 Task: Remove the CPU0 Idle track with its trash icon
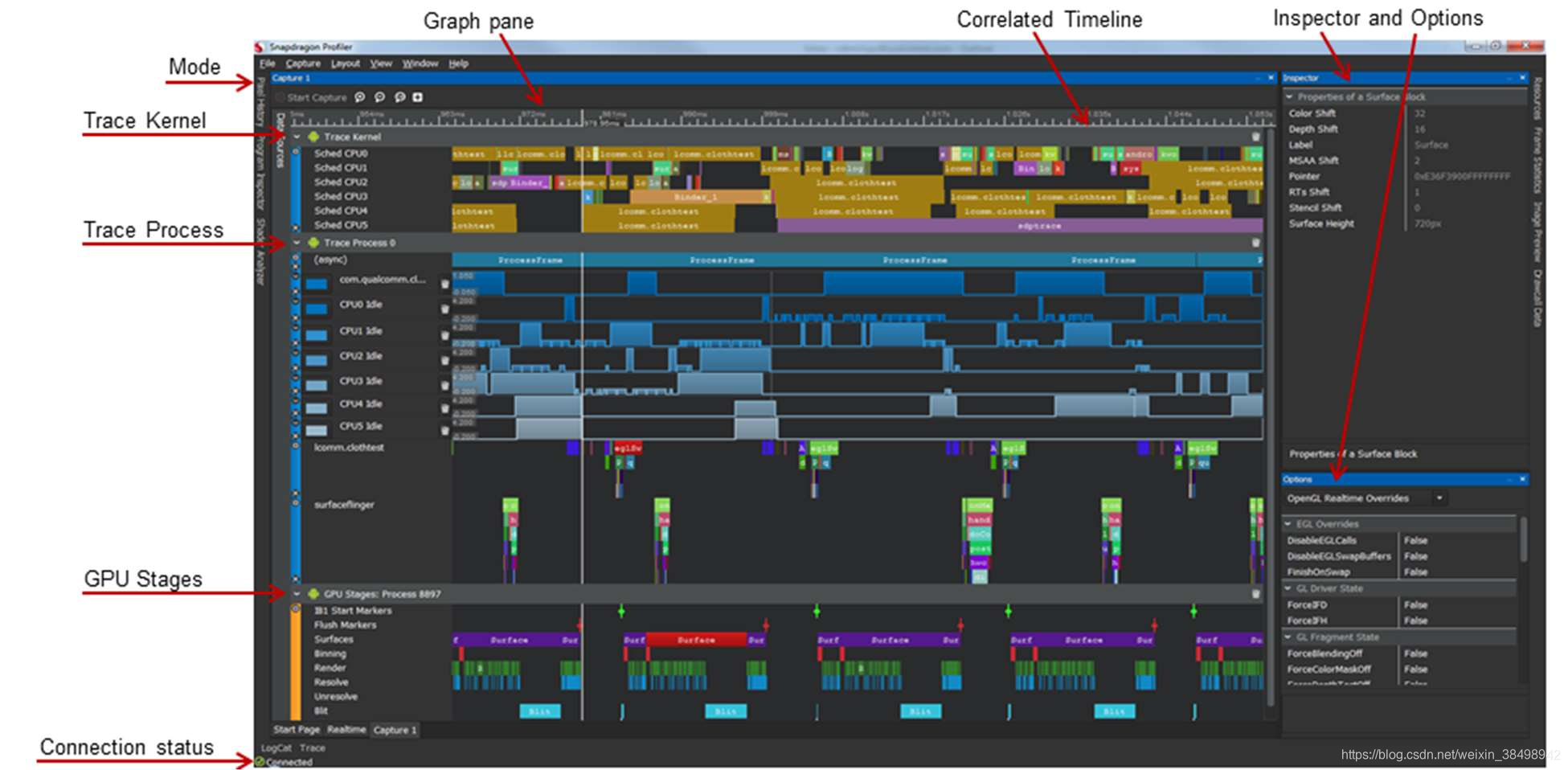[444, 309]
